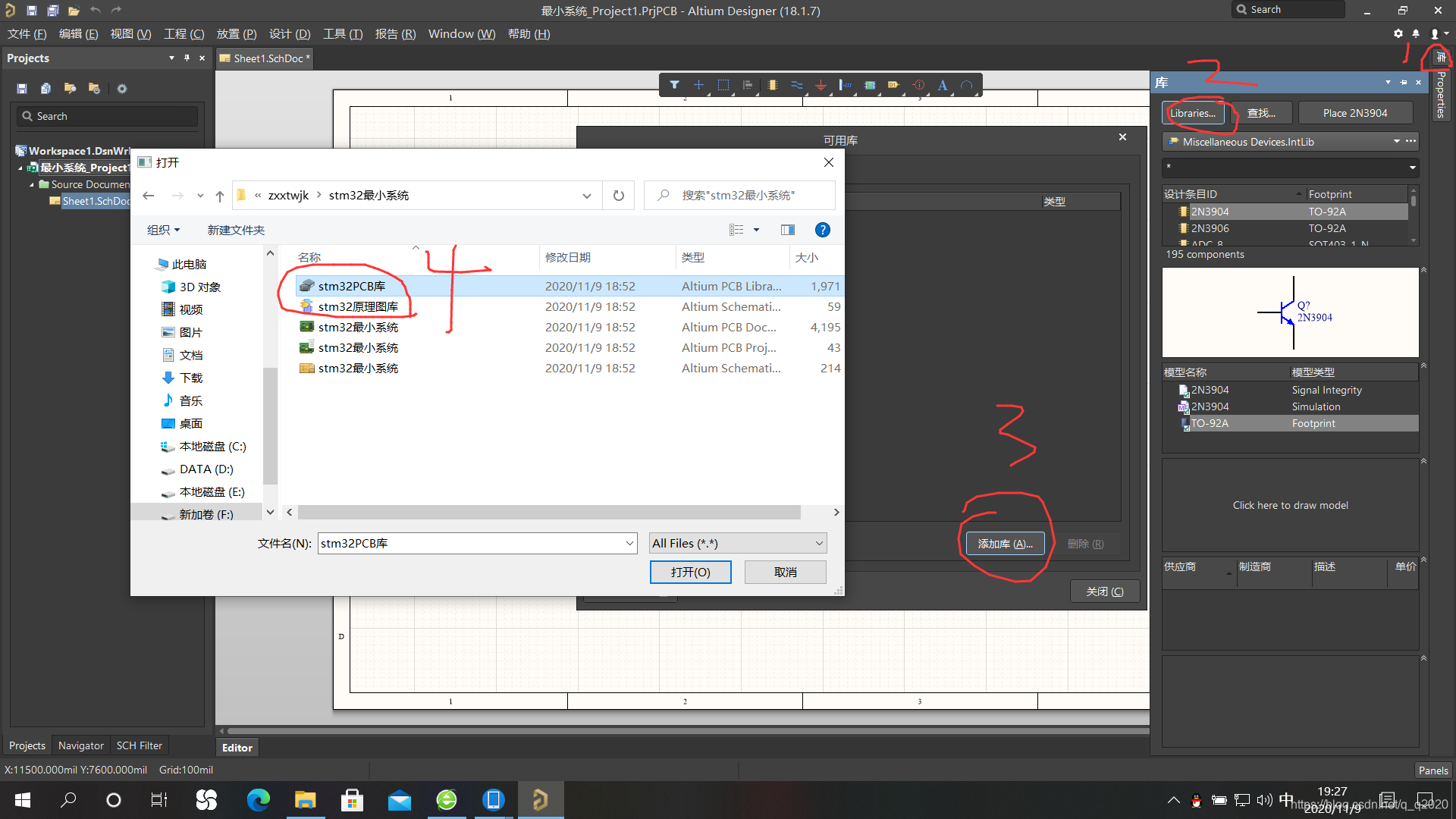Select the filter tool in schematic toolbar
The width and height of the screenshot is (1456, 819).
coord(674,85)
